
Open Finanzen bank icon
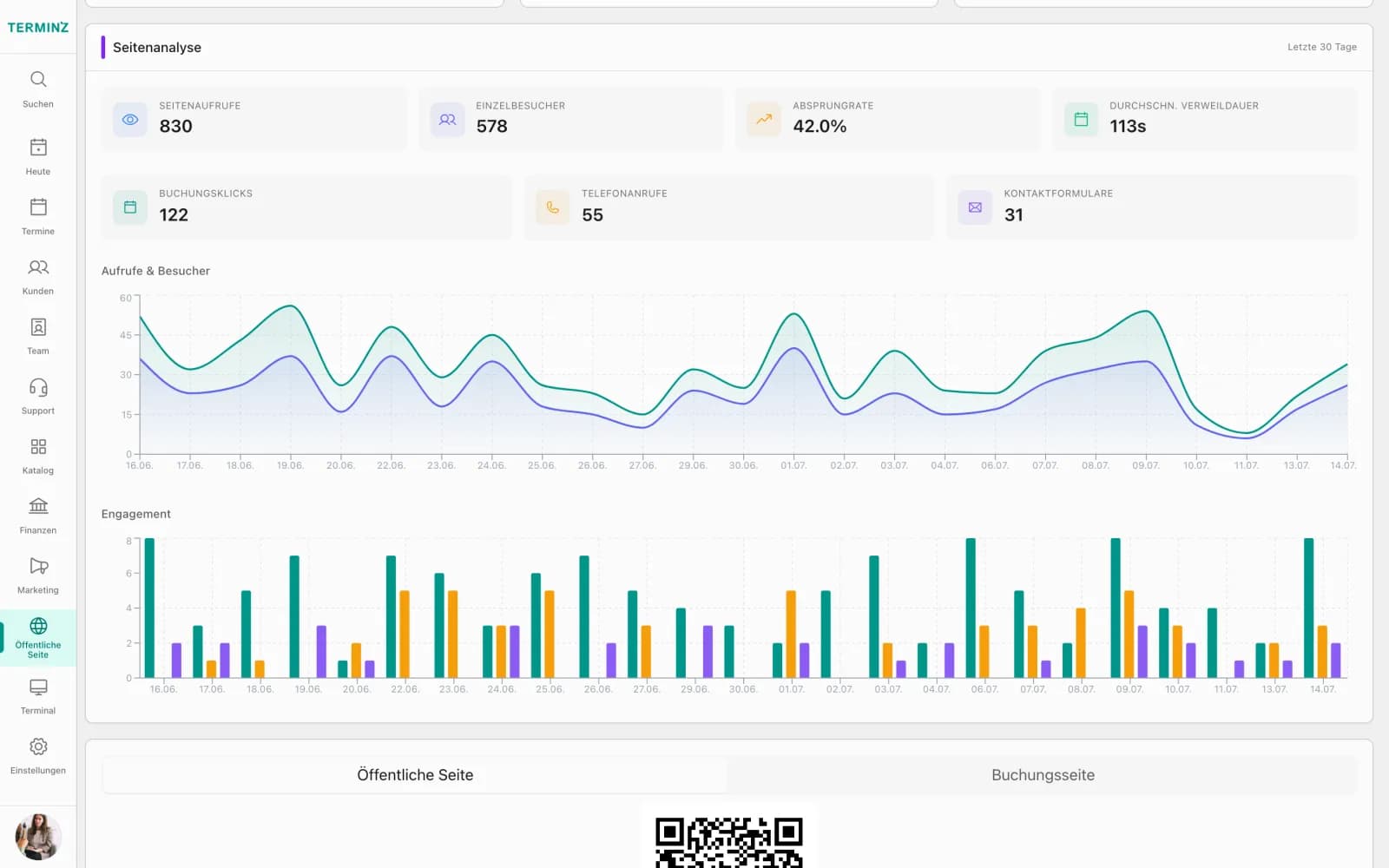click(x=38, y=506)
